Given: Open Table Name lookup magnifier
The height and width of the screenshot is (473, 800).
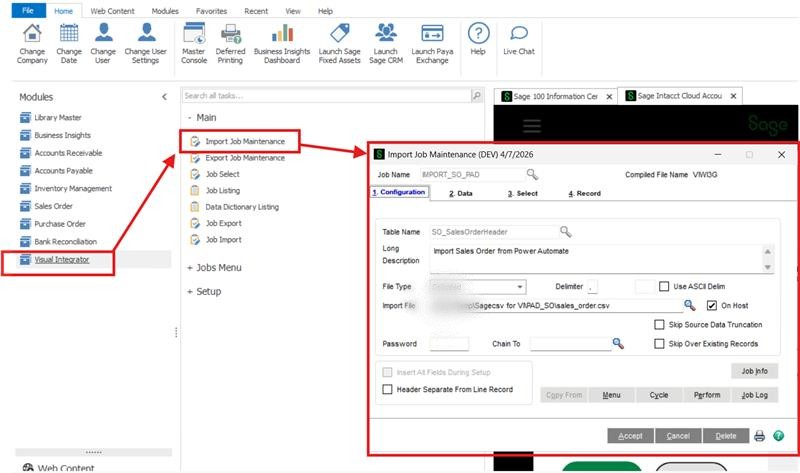Looking at the screenshot, I should pos(565,232).
